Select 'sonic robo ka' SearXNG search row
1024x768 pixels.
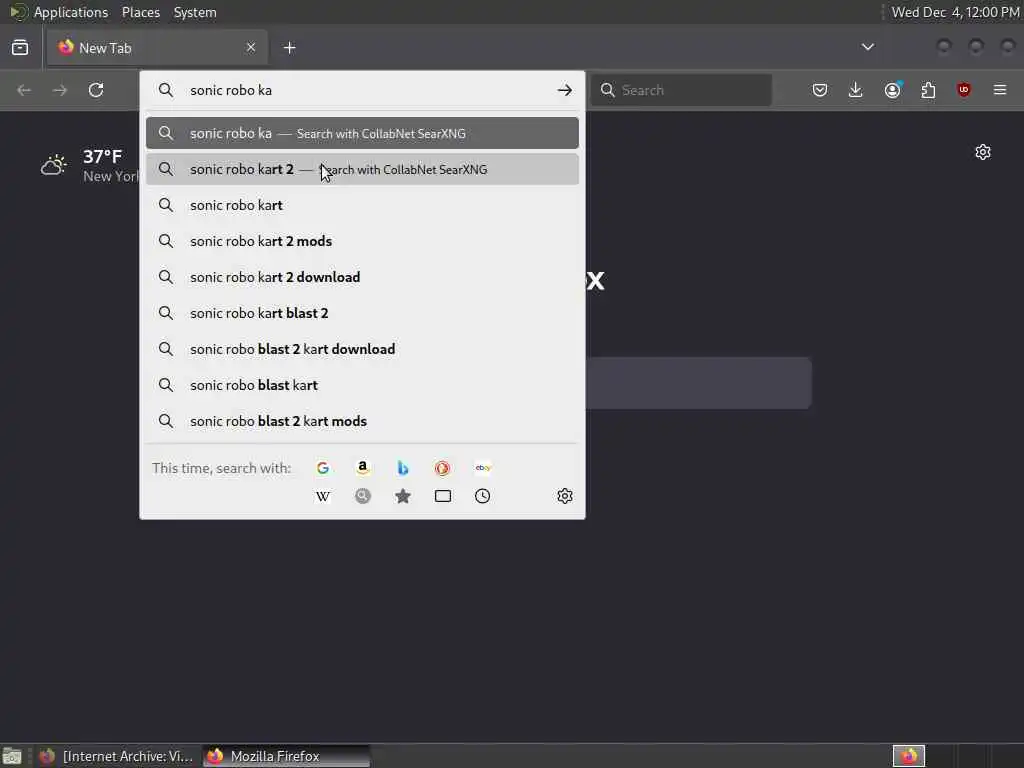(362, 133)
